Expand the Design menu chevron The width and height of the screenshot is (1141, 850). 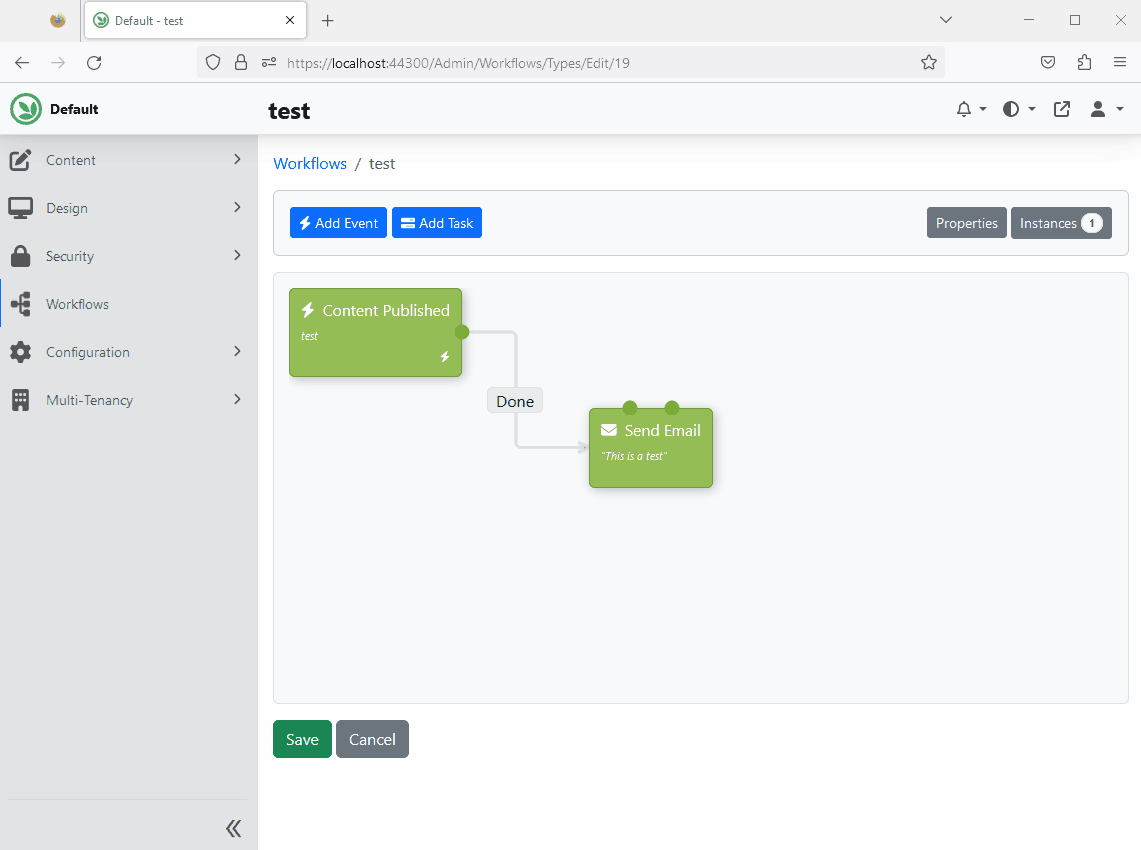coord(237,207)
